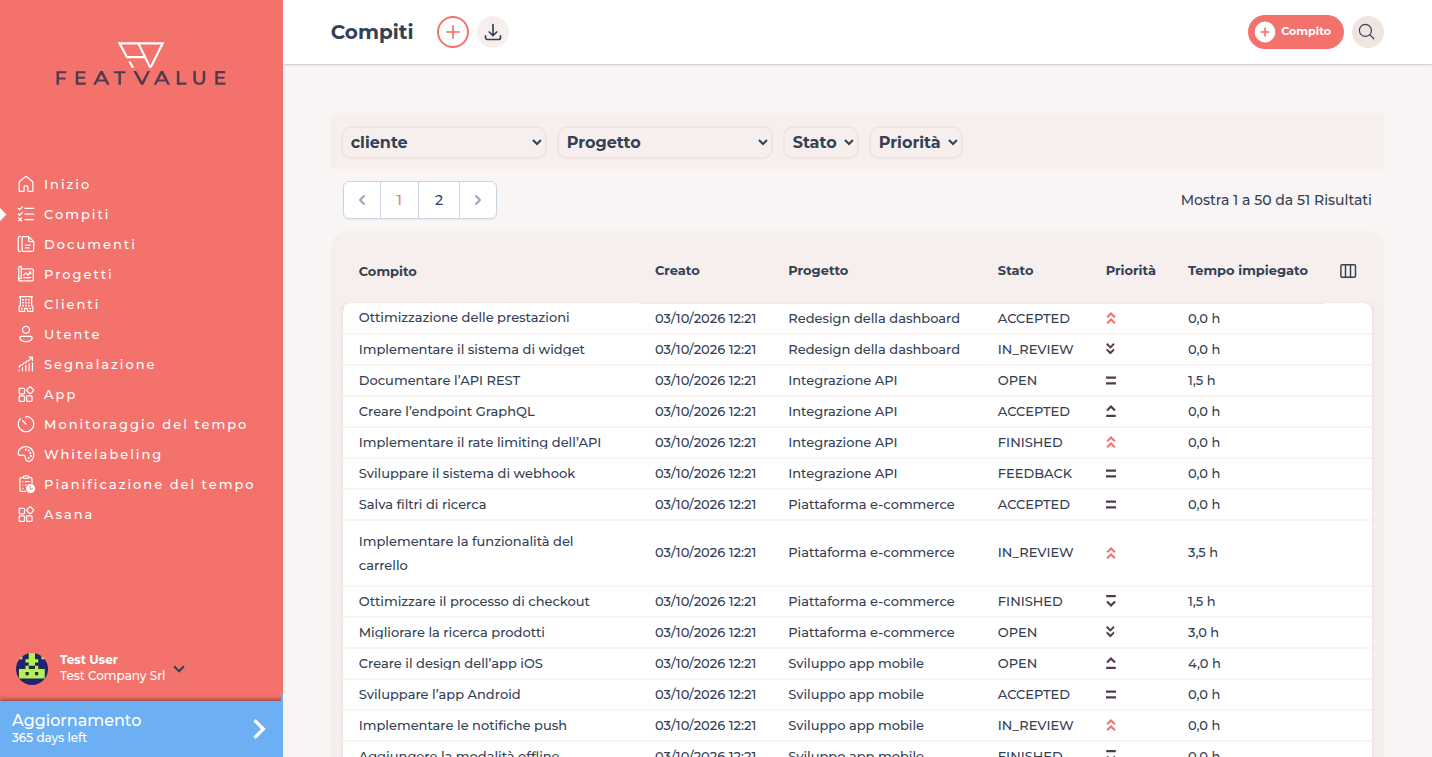Click the Inizio home icon in the sidebar
Image resolution: width=1432 pixels, height=757 pixels.
coord(26,184)
